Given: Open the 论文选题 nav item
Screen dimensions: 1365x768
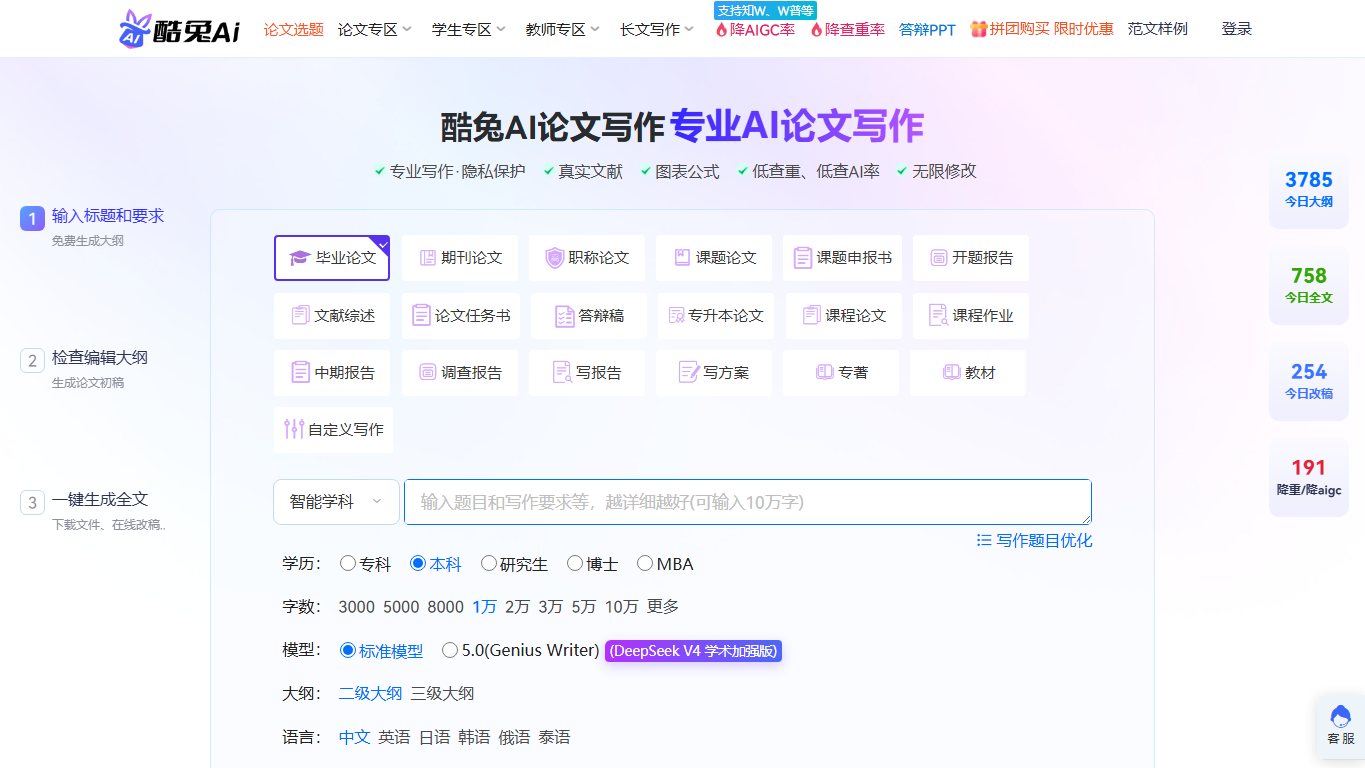Looking at the screenshot, I should pyautogui.click(x=294, y=29).
